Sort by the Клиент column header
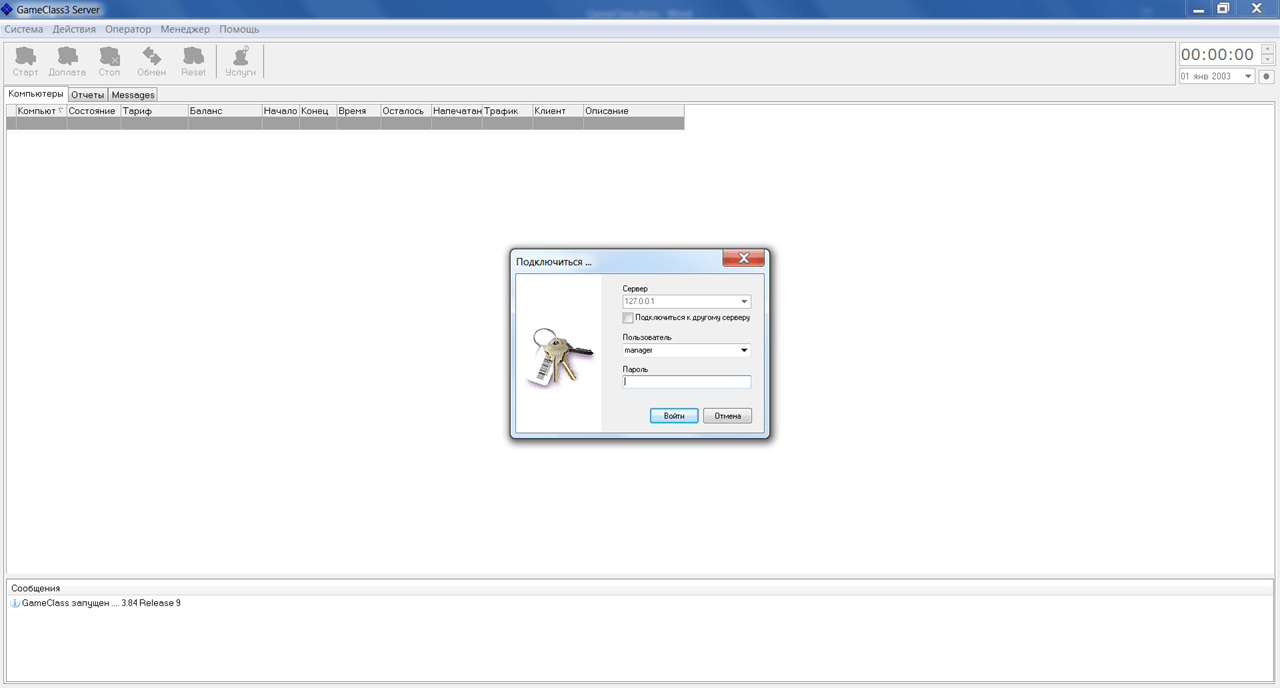1280x688 pixels. (x=558, y=111)
